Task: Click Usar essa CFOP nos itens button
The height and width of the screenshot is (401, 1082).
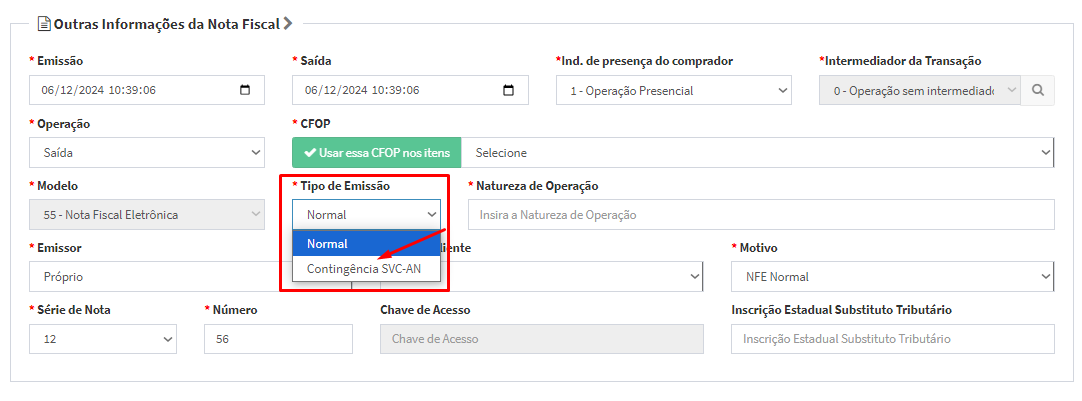Action: pos(376,153)
